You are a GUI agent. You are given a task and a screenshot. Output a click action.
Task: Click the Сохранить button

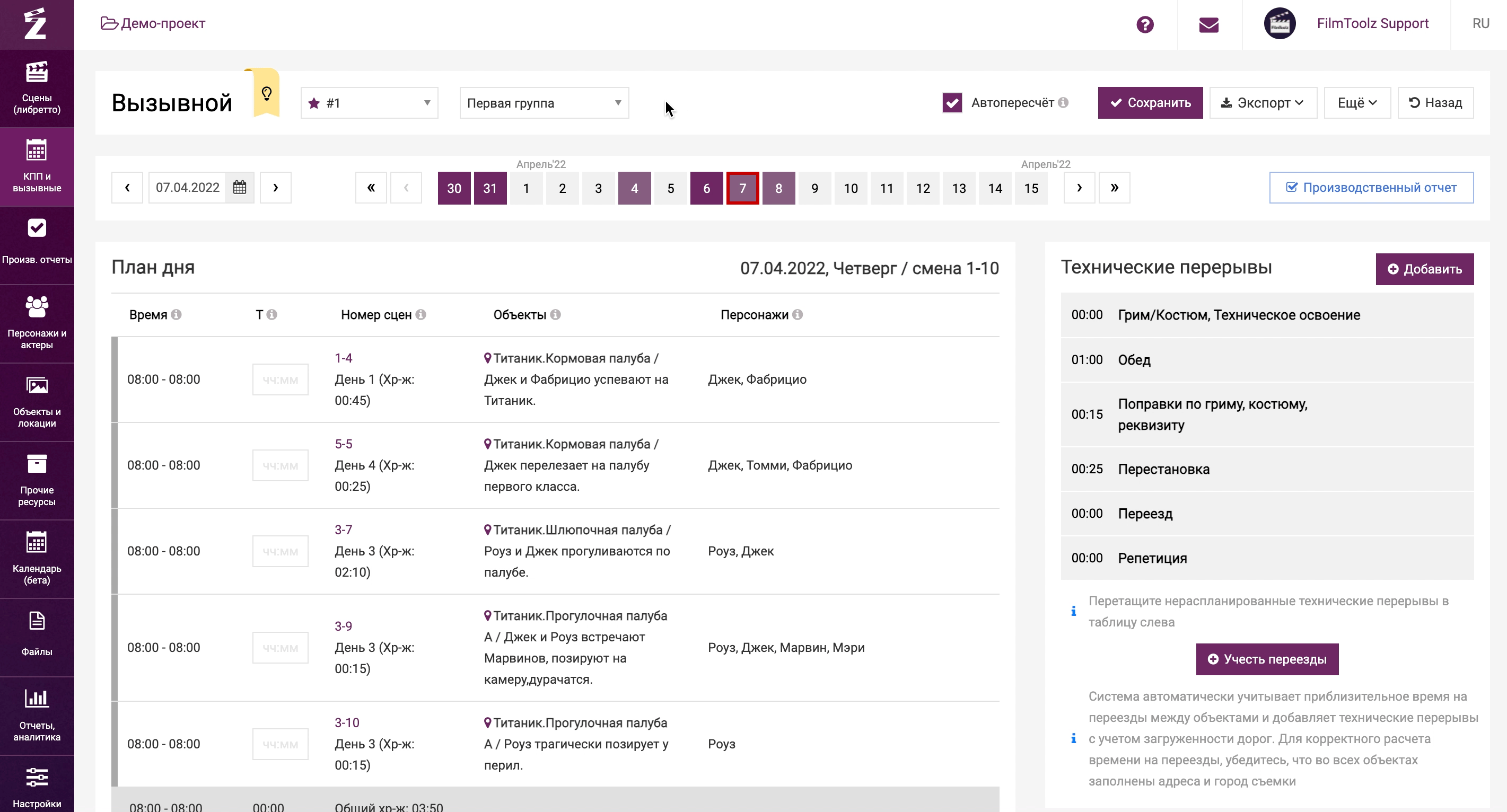[x=1150, y=103]
